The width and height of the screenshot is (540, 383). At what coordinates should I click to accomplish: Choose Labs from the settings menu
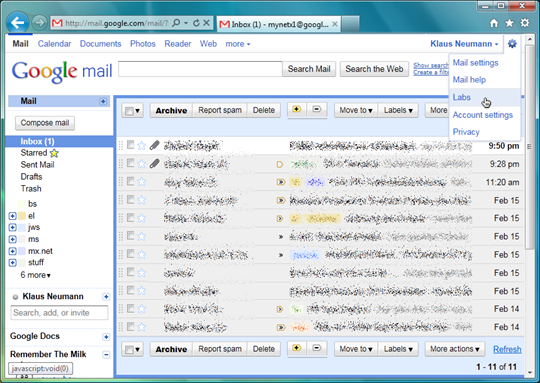pos(461,97)
